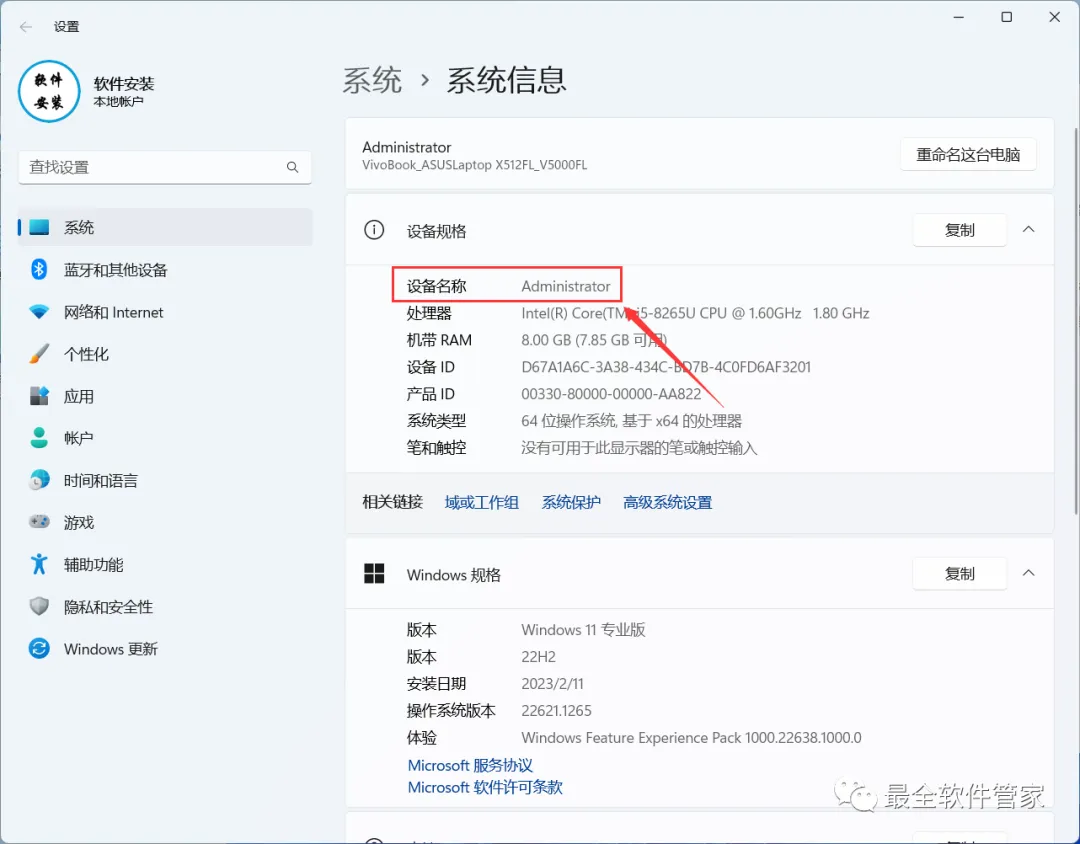Switch to the 帐户 page
Image resolution: width=1080 pixels, height=844 pixels.
click(165, 438)
